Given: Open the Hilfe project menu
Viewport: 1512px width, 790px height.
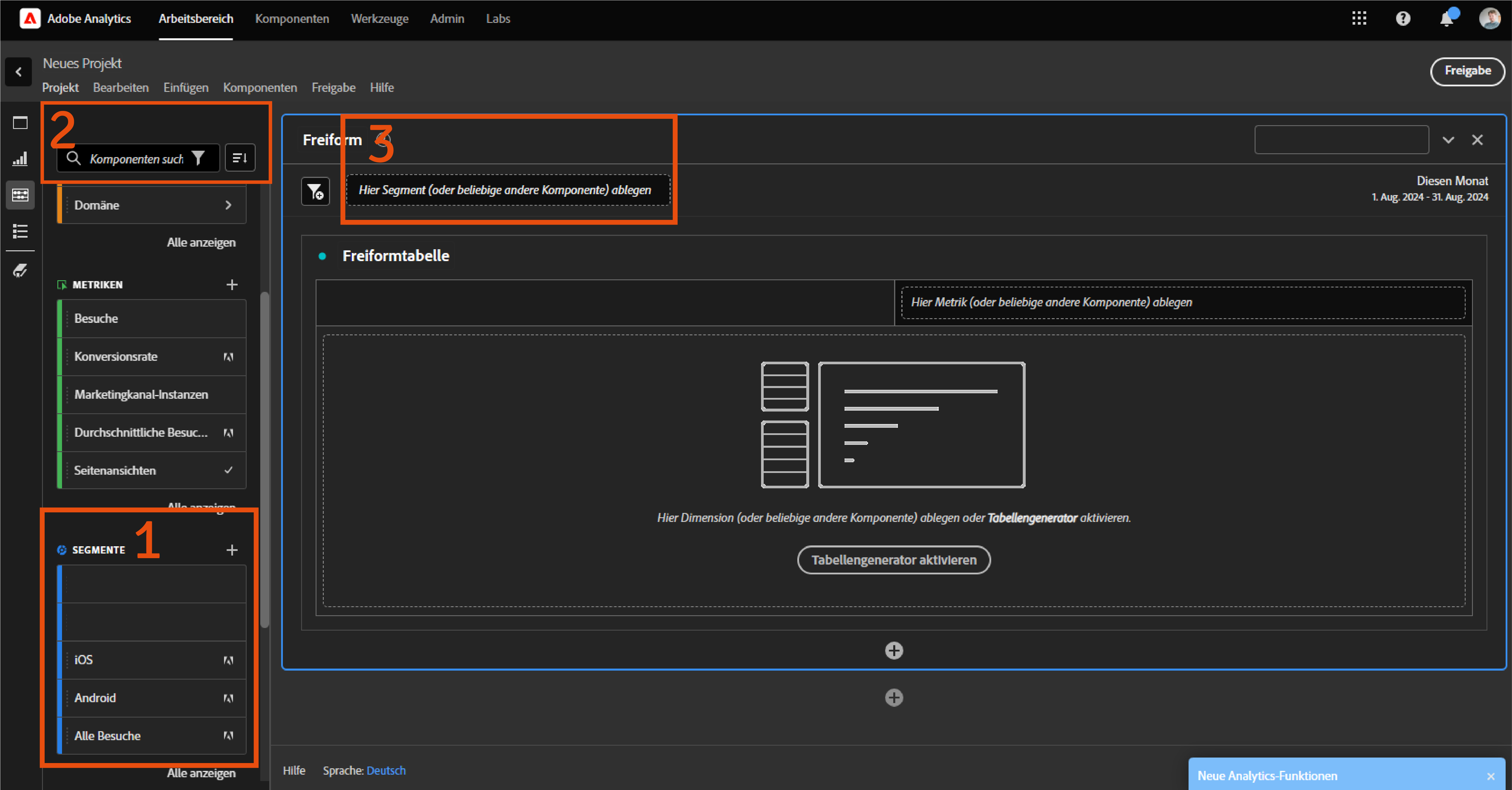Looking at the screenshot, I should point(382,88).
